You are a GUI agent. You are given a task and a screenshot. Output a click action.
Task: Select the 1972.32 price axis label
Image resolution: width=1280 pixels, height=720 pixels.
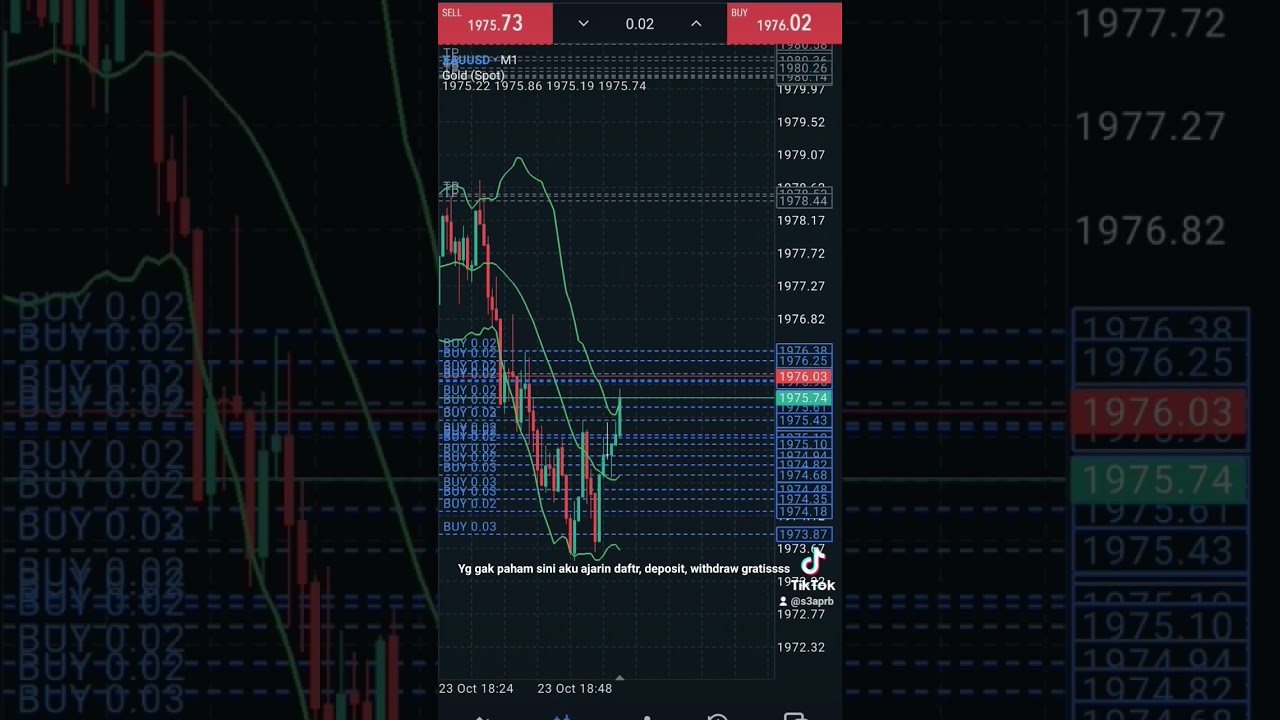click(801, 647)
